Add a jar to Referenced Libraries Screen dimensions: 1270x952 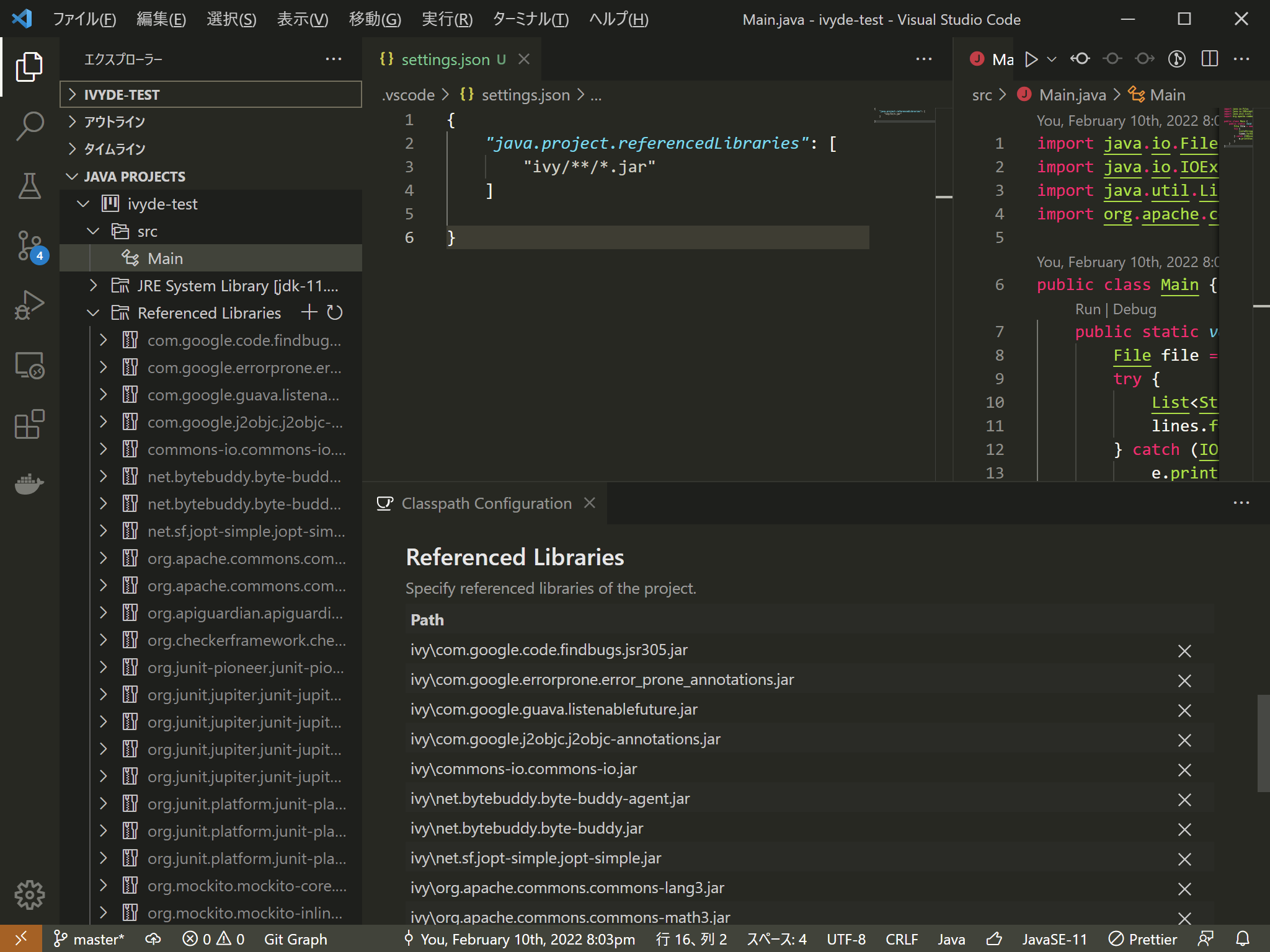[x=309, y=313]
